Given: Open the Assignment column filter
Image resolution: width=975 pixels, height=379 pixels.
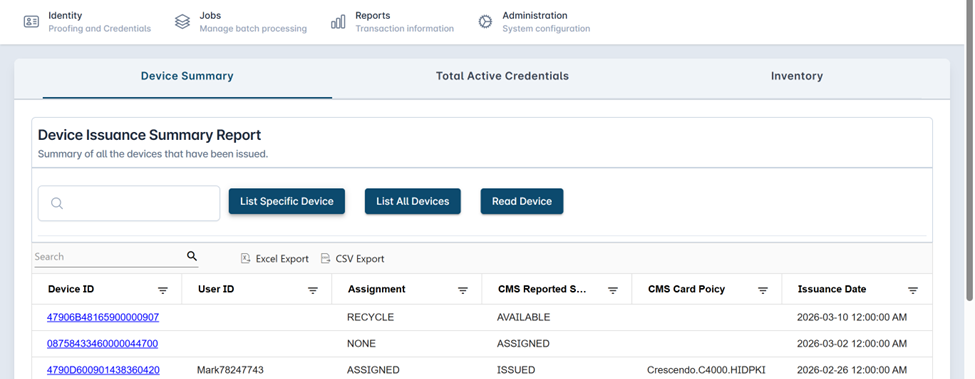Looking at the screenshot, I should tap(463, 290).
